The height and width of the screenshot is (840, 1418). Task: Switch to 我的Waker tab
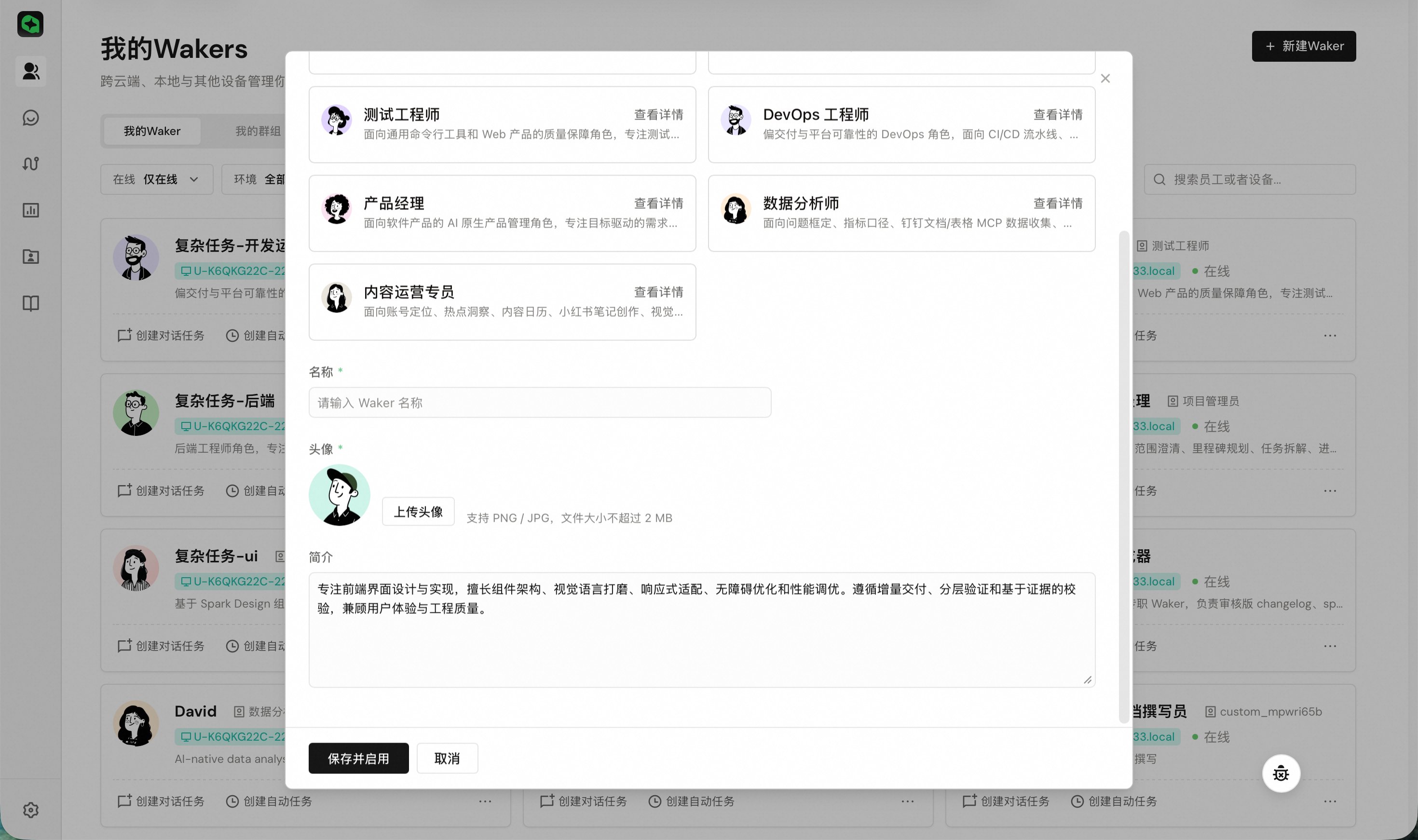point(152,131)
